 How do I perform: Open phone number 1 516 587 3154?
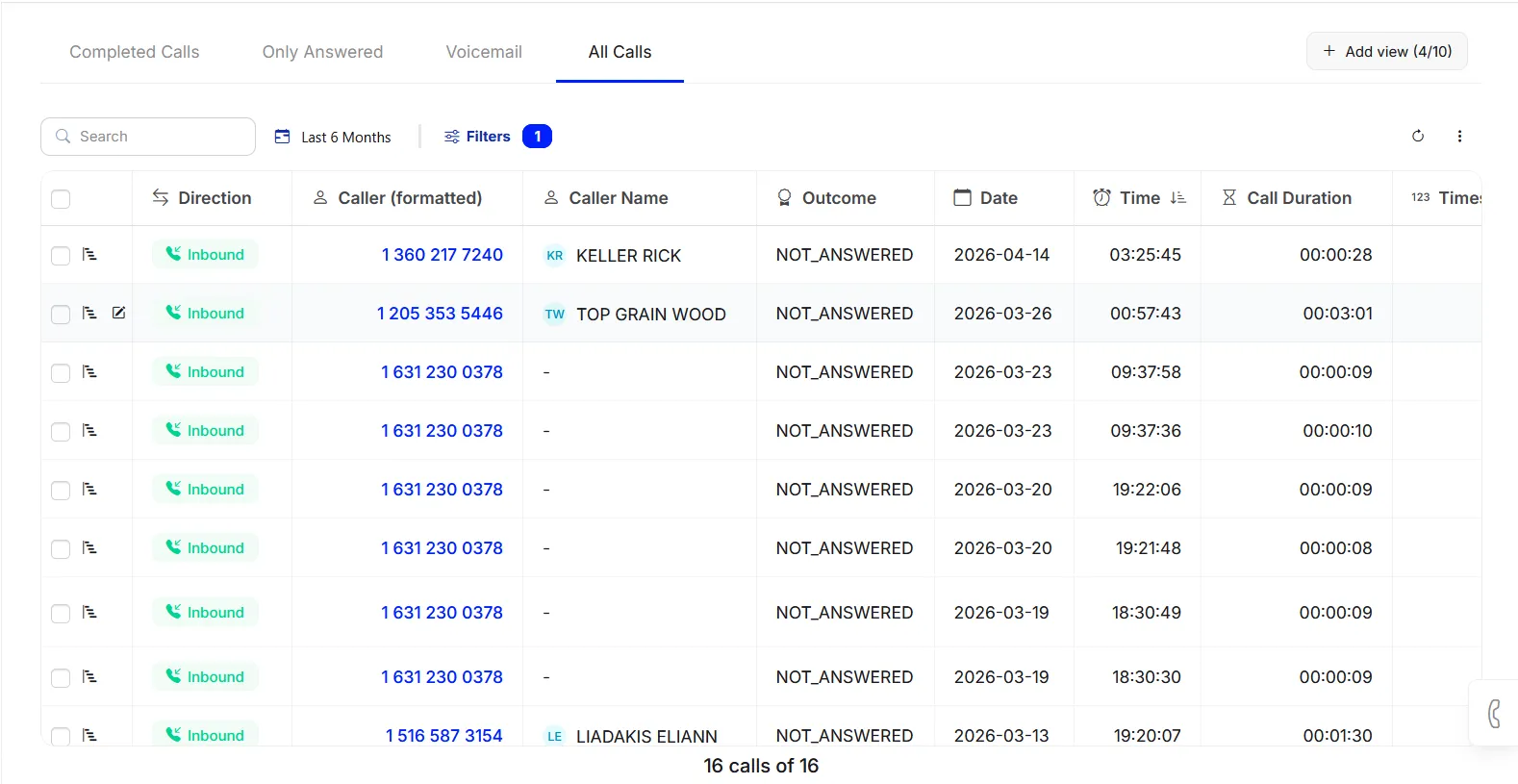click(444, 736)
